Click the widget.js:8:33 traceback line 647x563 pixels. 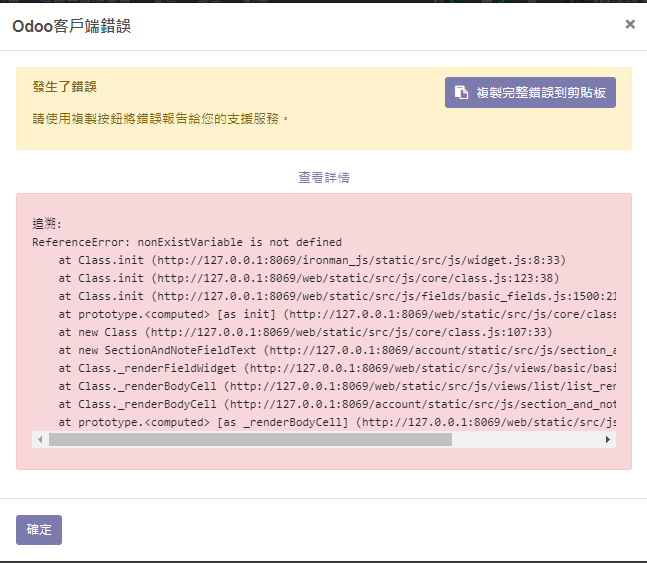(312, 260)
